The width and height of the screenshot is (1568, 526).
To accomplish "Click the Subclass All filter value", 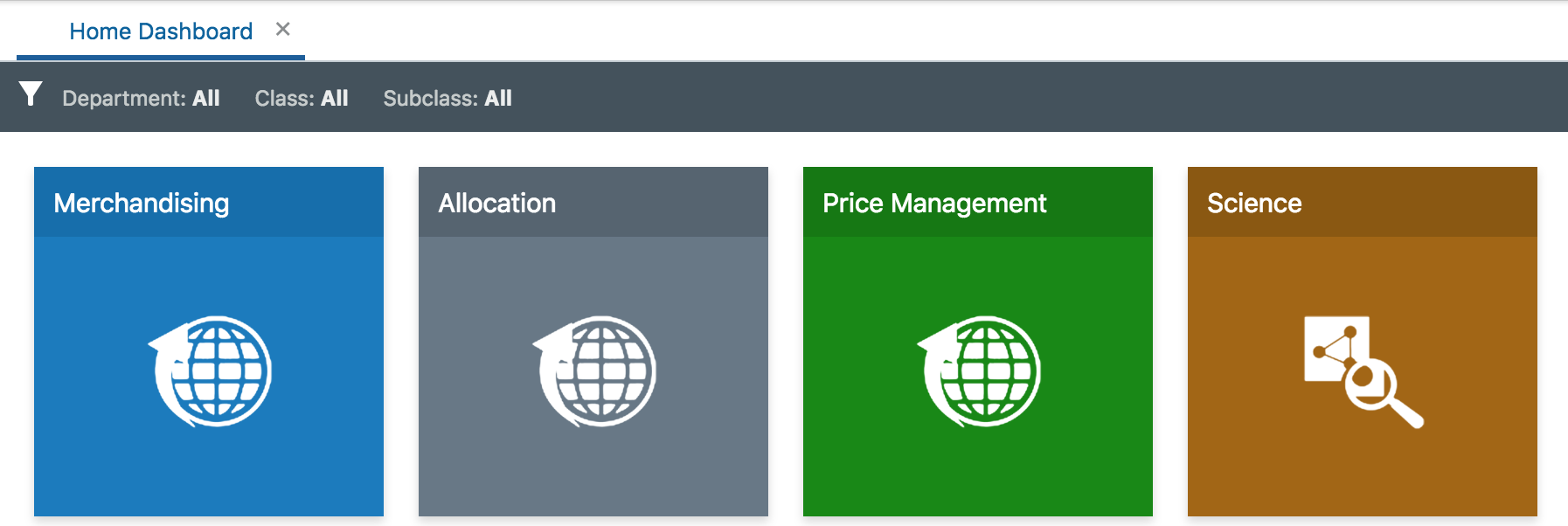I will pos(497,98).
